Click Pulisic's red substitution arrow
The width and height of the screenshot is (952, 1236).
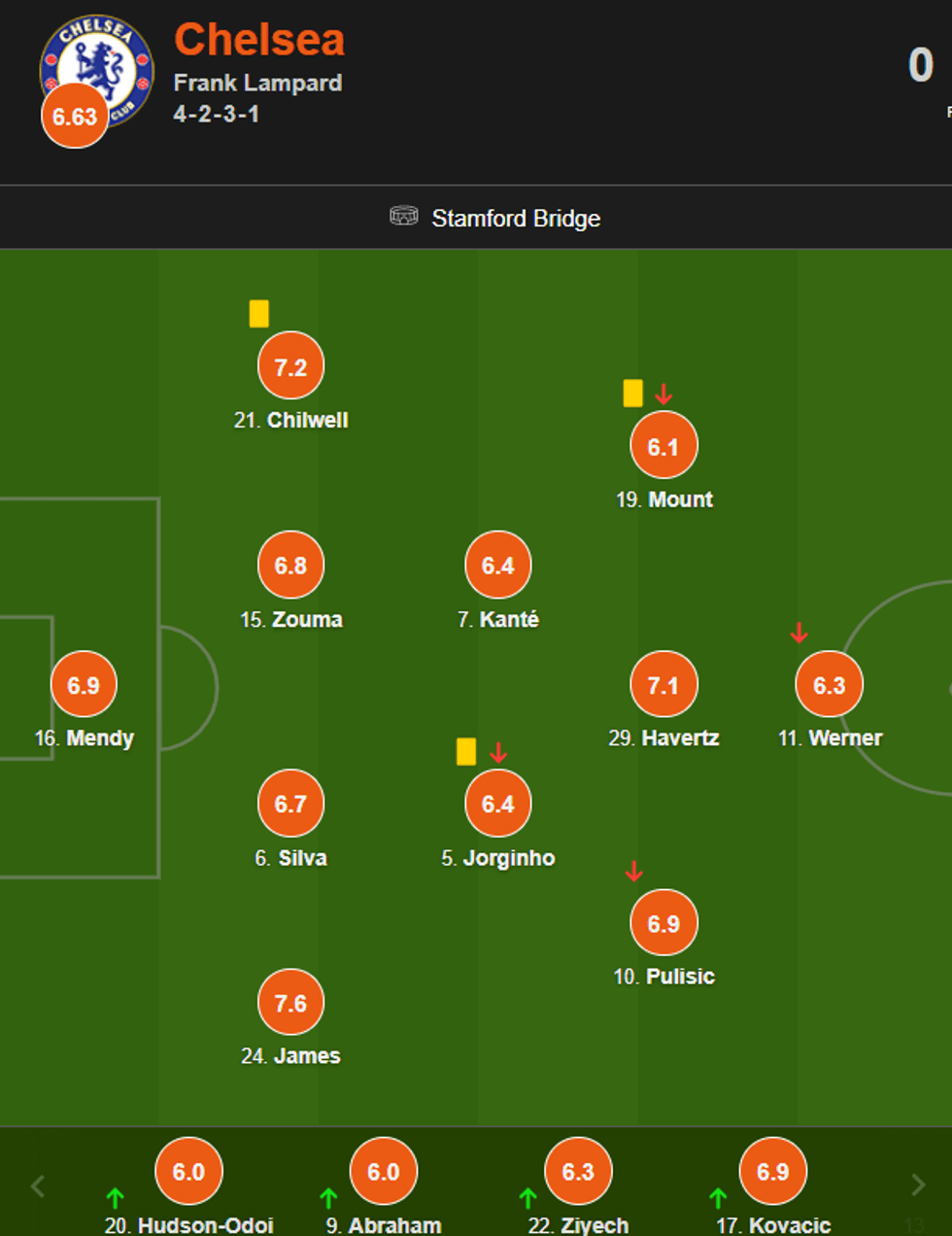[633, 871]
